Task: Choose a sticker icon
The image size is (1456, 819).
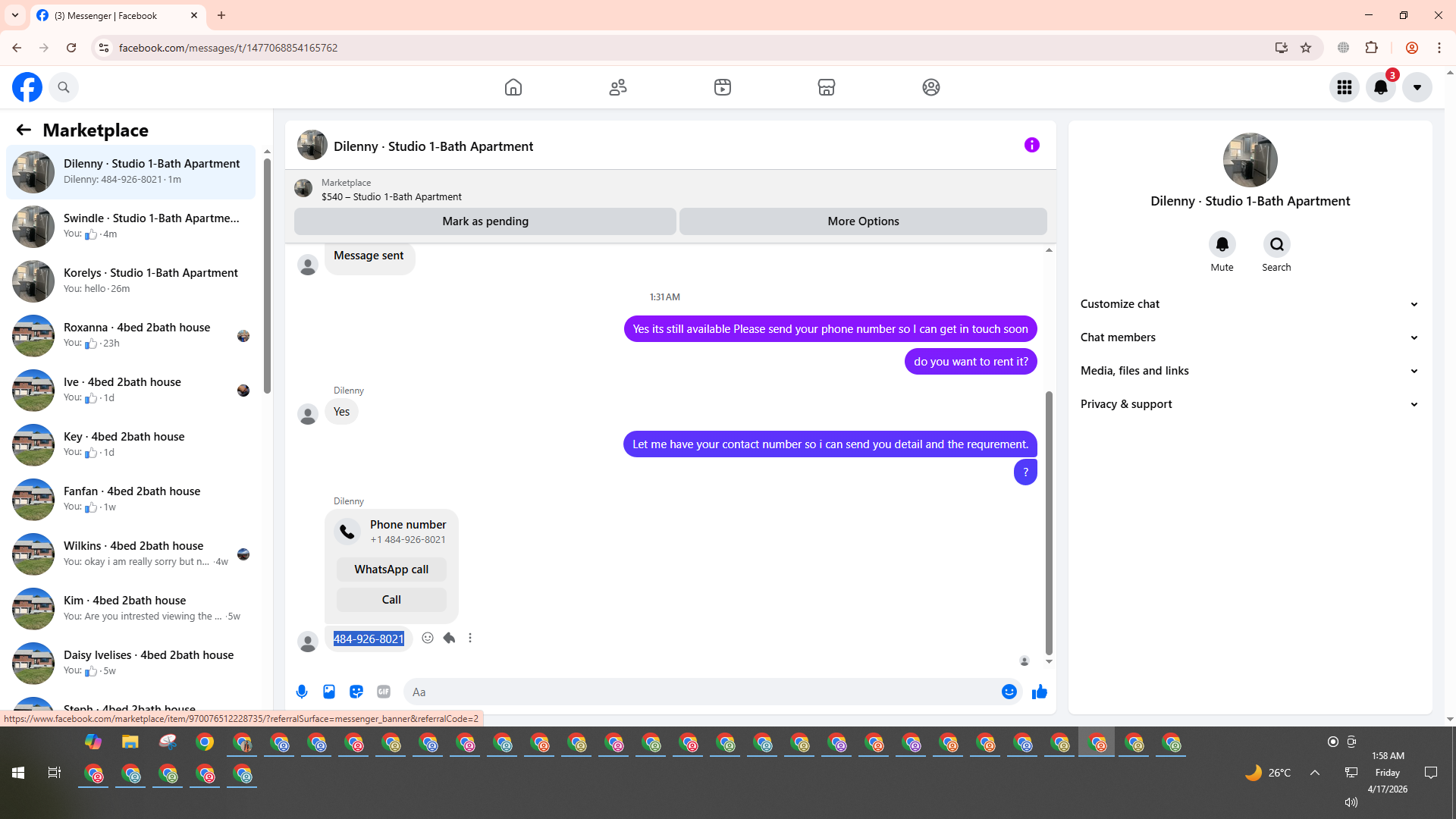Action: click(356, 692)
